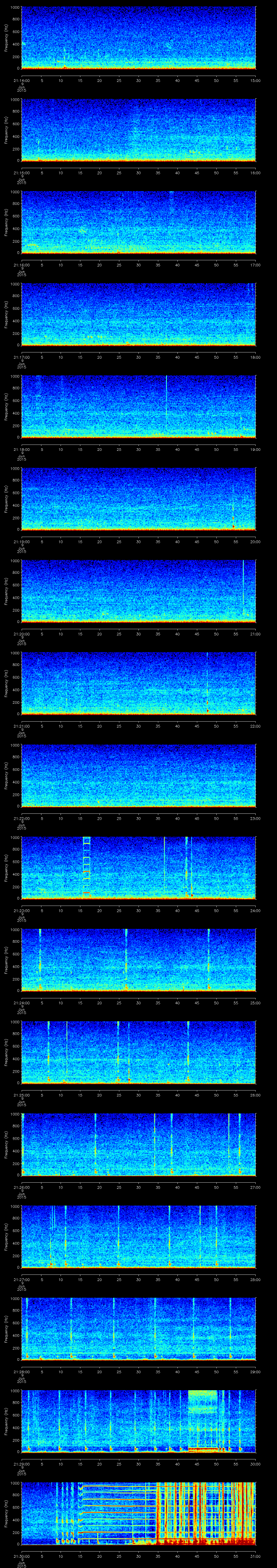This screenshot has width=277, height=1568.
Task: Click the 17:00 end label of 21:16:00 panel
Action: (x=255, y=265)
